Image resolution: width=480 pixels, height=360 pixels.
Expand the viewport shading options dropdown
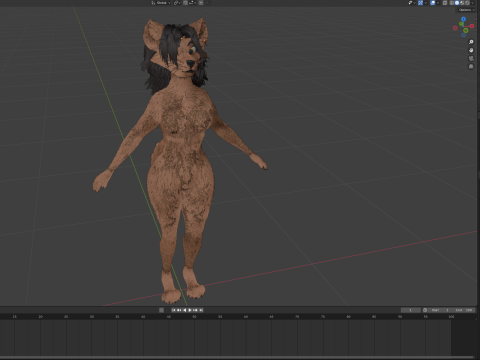pyautogui.click(x=472, y=3)
